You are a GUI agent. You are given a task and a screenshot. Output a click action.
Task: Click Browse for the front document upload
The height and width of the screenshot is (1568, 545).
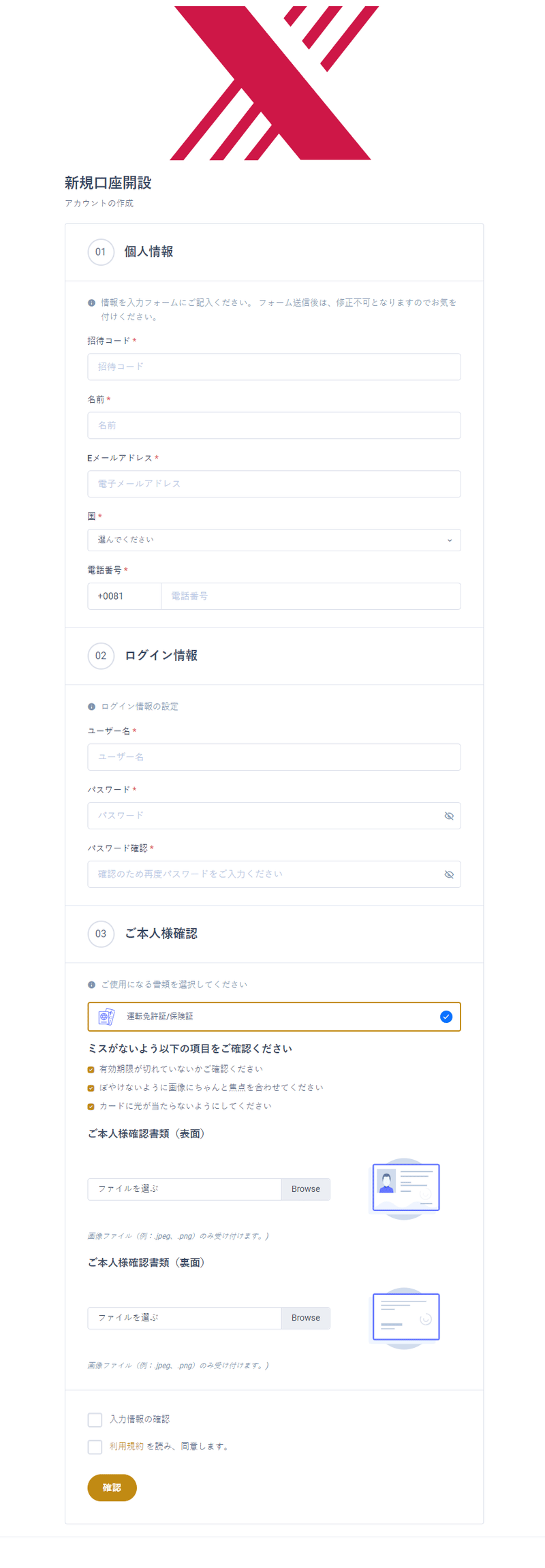click(x=305, y=1188)
